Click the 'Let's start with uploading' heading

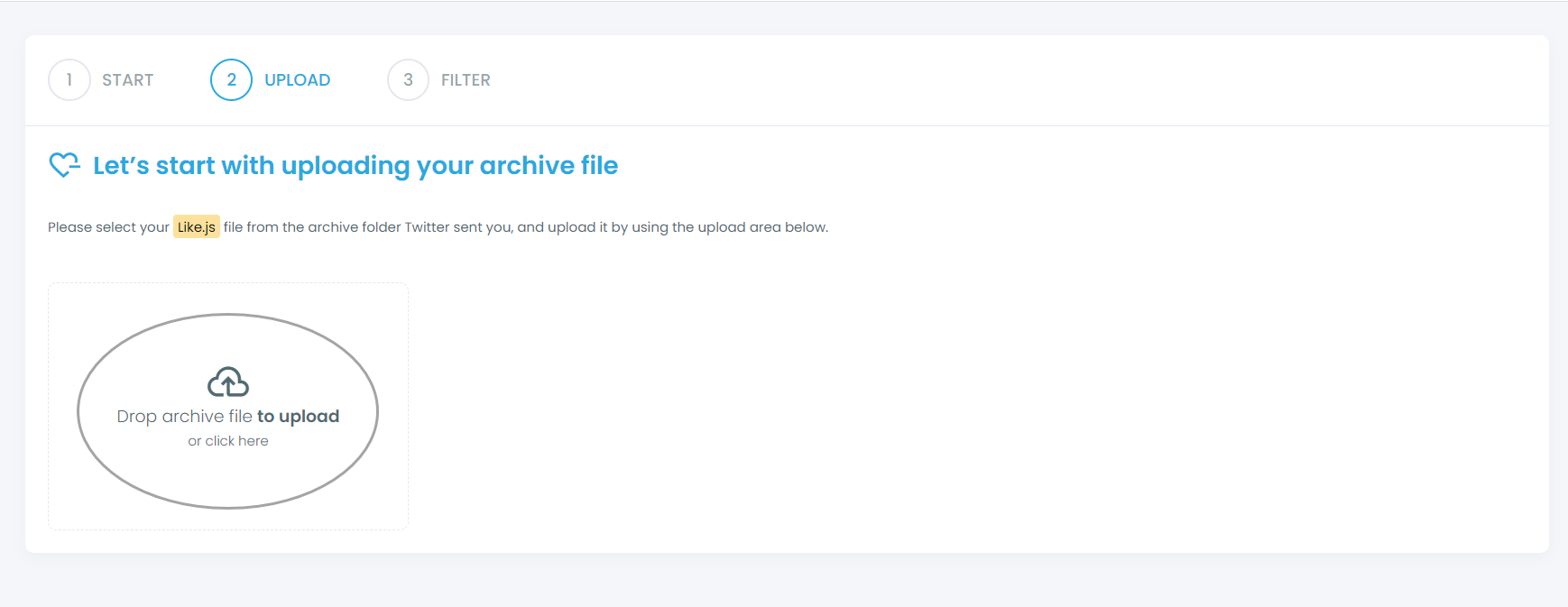point(355,166)
